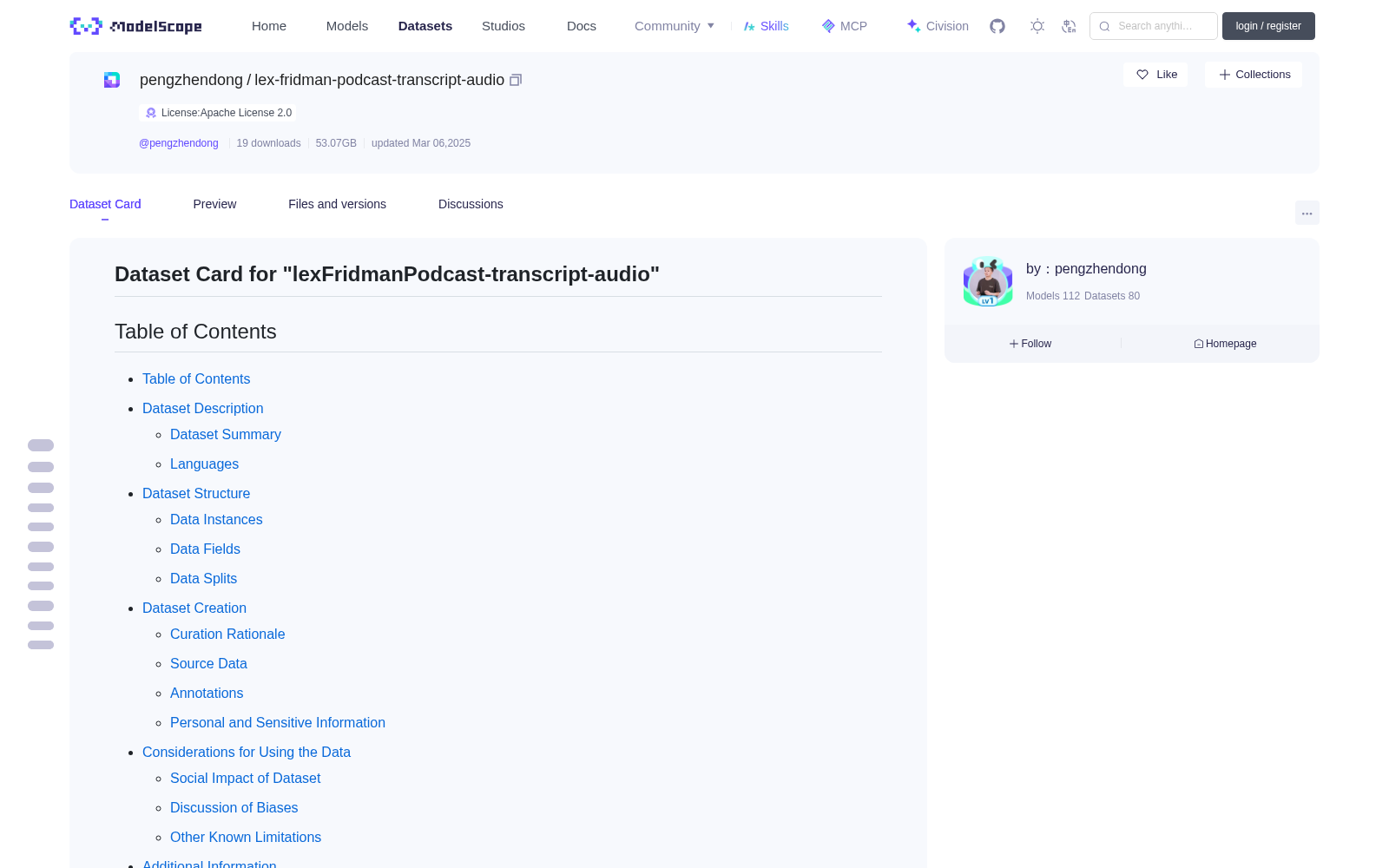Jump to the Dataset Summary section
This screenshot has height=868, width=1389.
click(226, 434)
